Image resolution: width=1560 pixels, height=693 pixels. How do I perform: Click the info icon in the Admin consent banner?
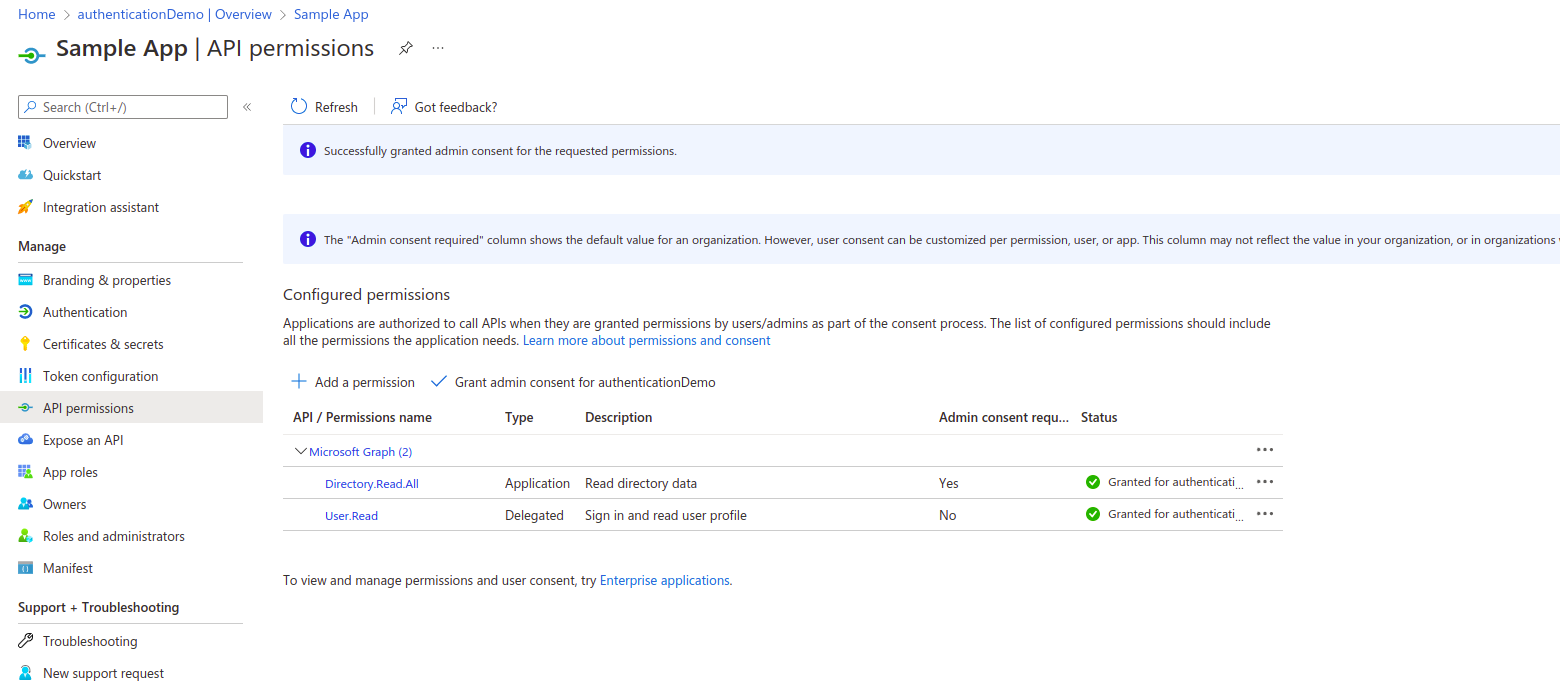point(308,240)
